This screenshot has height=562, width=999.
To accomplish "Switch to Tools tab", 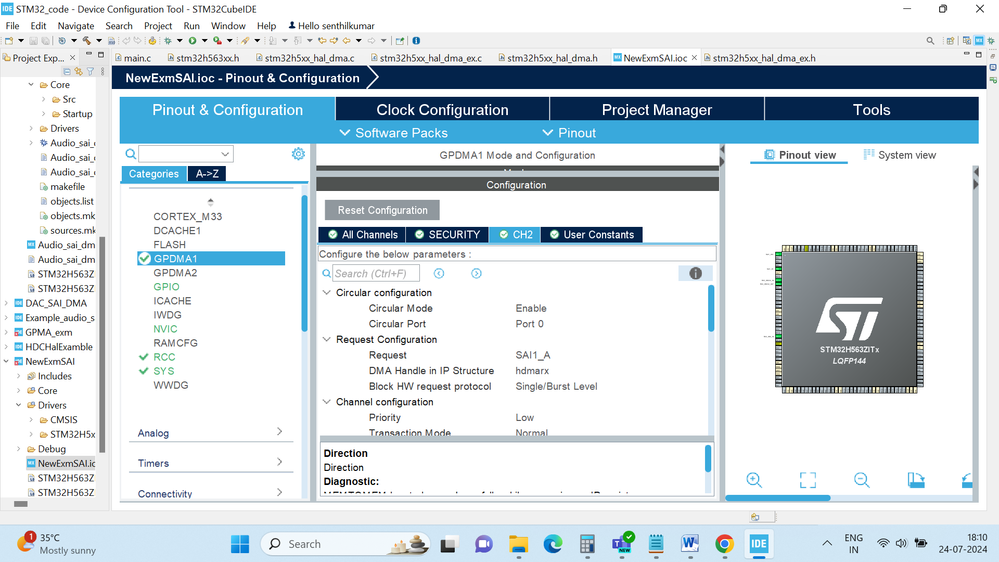I will click(x=872, y=110).
